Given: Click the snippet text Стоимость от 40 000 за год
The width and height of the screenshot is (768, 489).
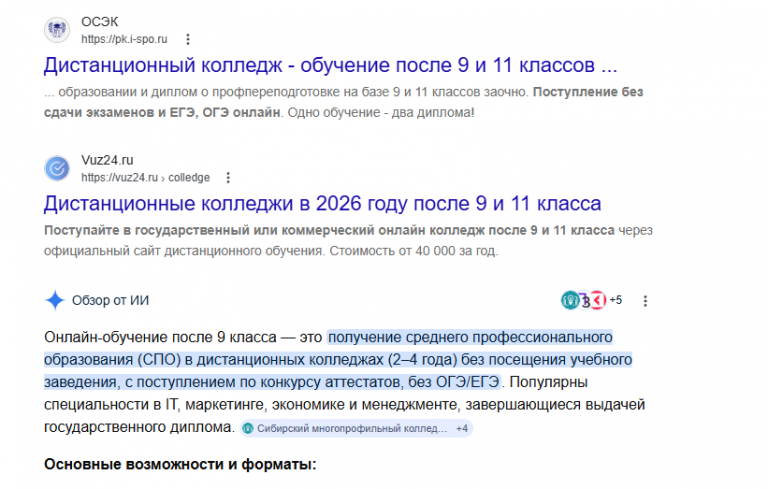Looking at the screenshot, I should pos(413,251).
